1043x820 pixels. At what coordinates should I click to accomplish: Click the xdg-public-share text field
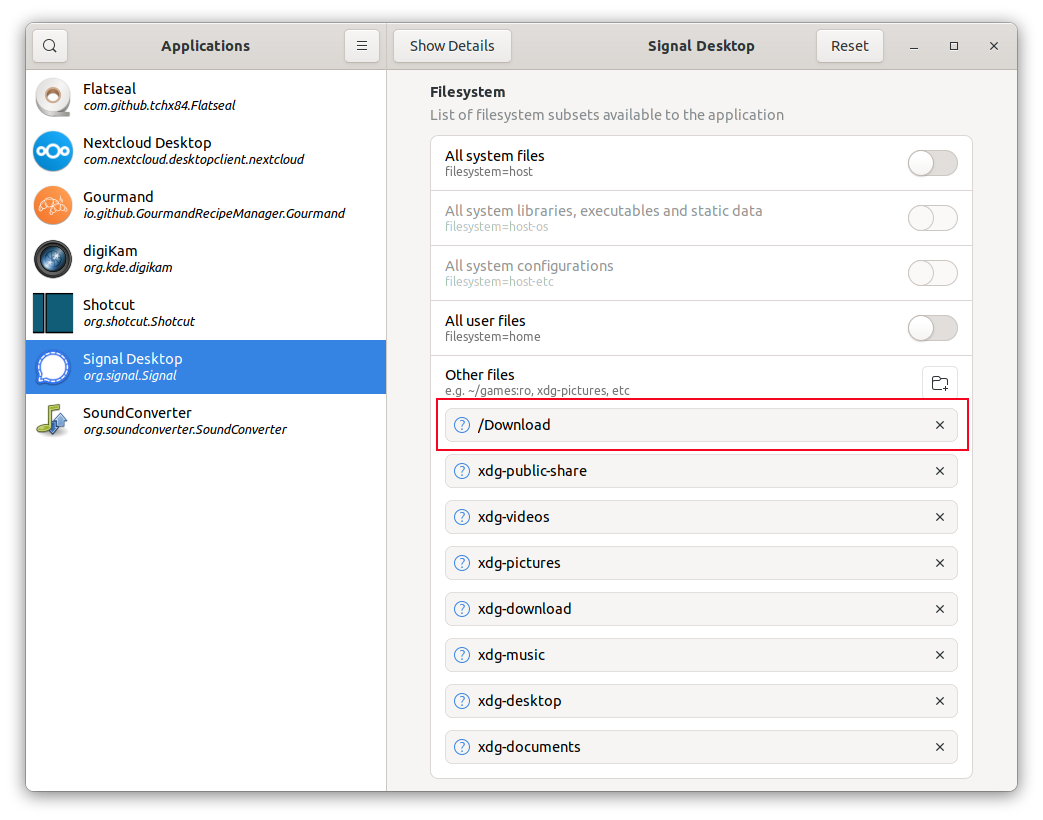(x=701, y=471)
